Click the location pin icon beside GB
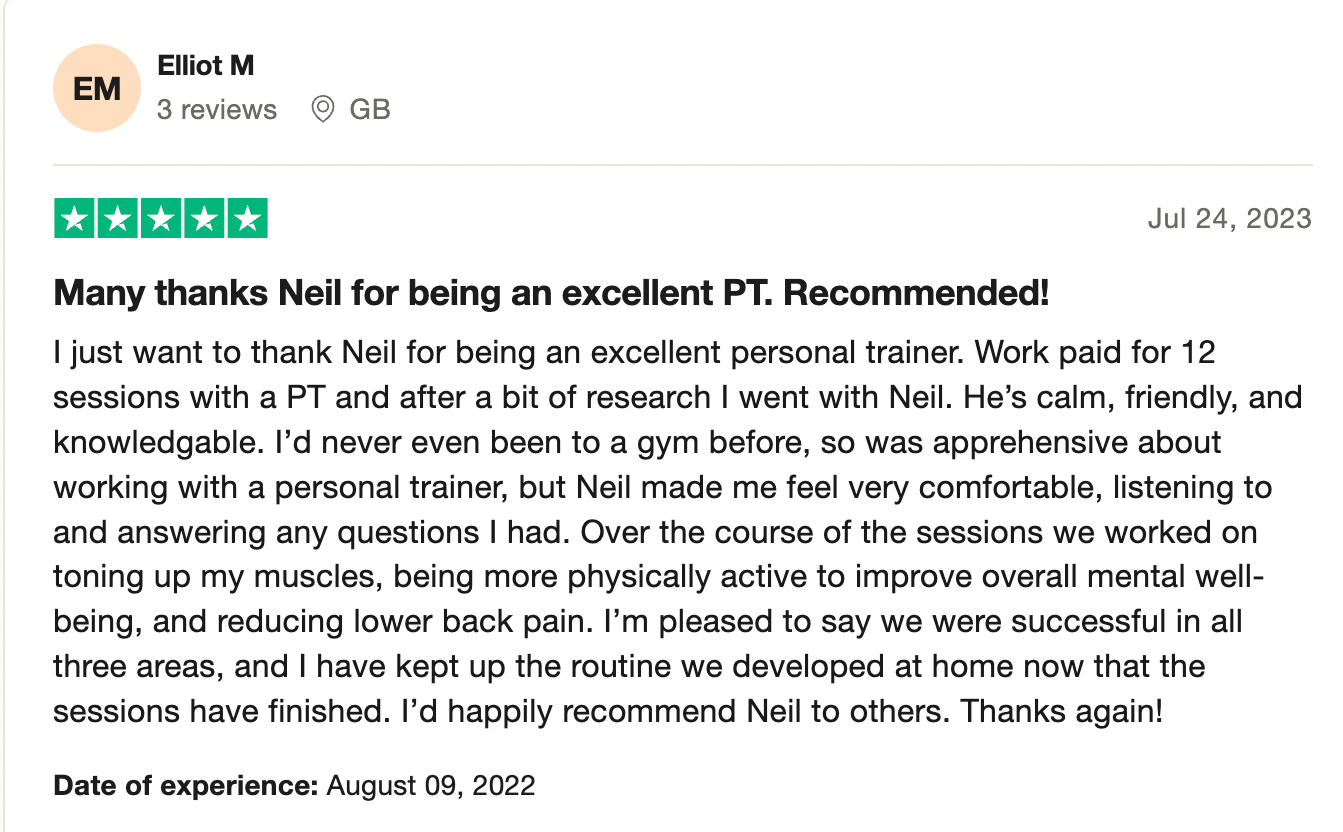 click(322, 109)
